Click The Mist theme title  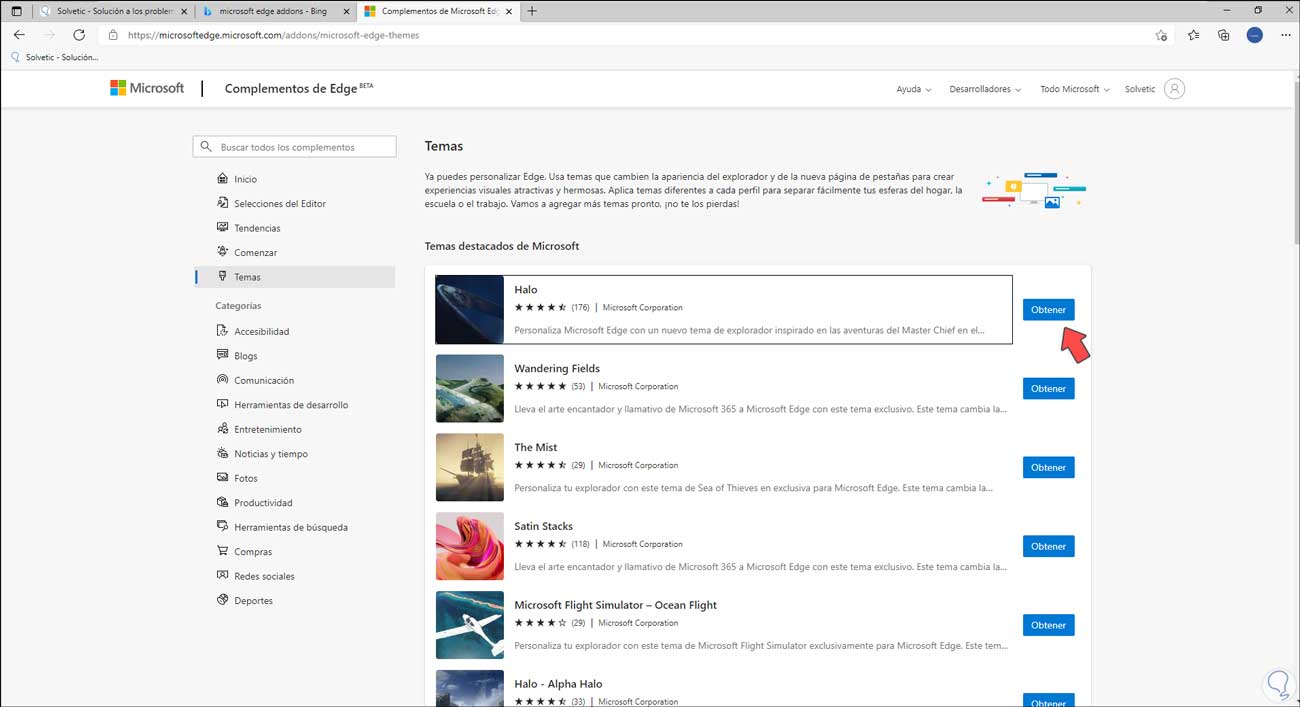coord(536,447)
